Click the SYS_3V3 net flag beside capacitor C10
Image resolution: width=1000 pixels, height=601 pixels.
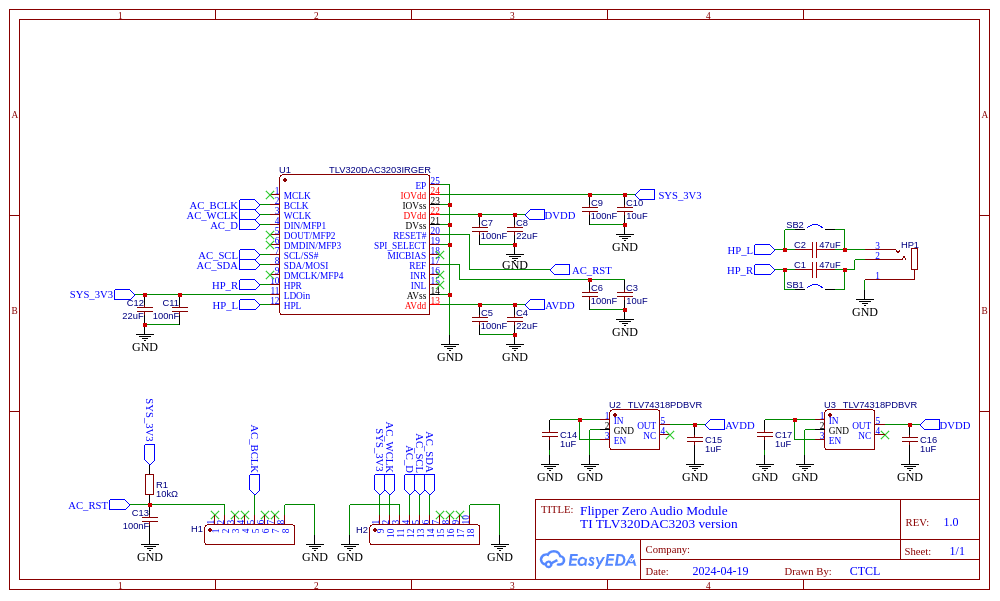coord(645,195)
